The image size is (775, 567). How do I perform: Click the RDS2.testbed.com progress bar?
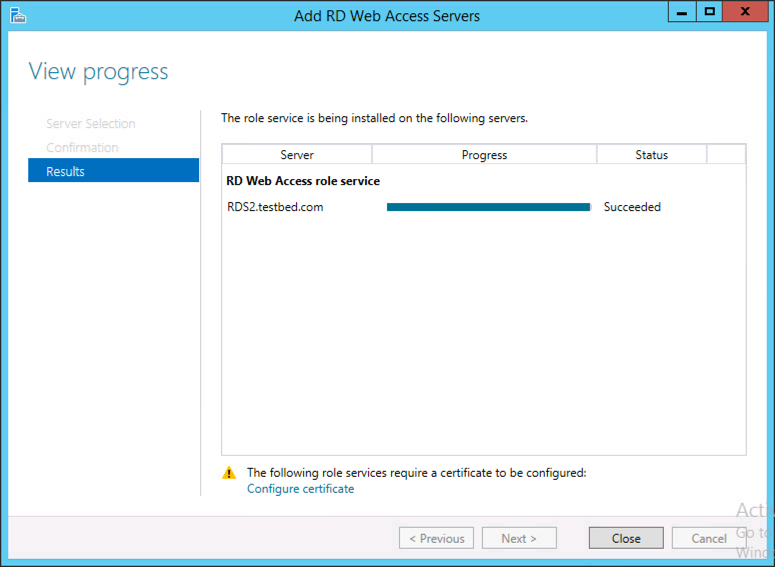click(488, 207)
